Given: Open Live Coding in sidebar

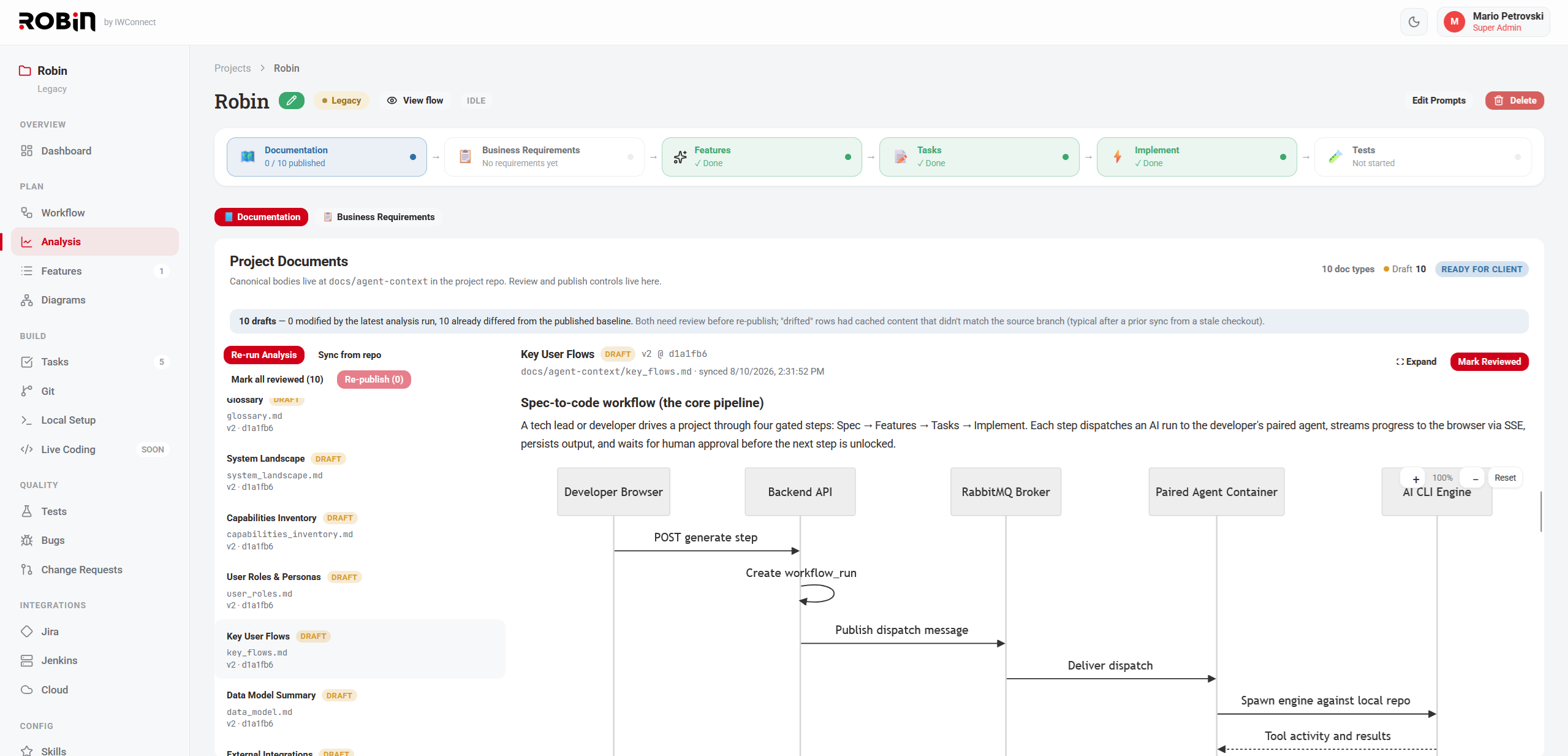Looking at the screenshot, I should (95, 449).
